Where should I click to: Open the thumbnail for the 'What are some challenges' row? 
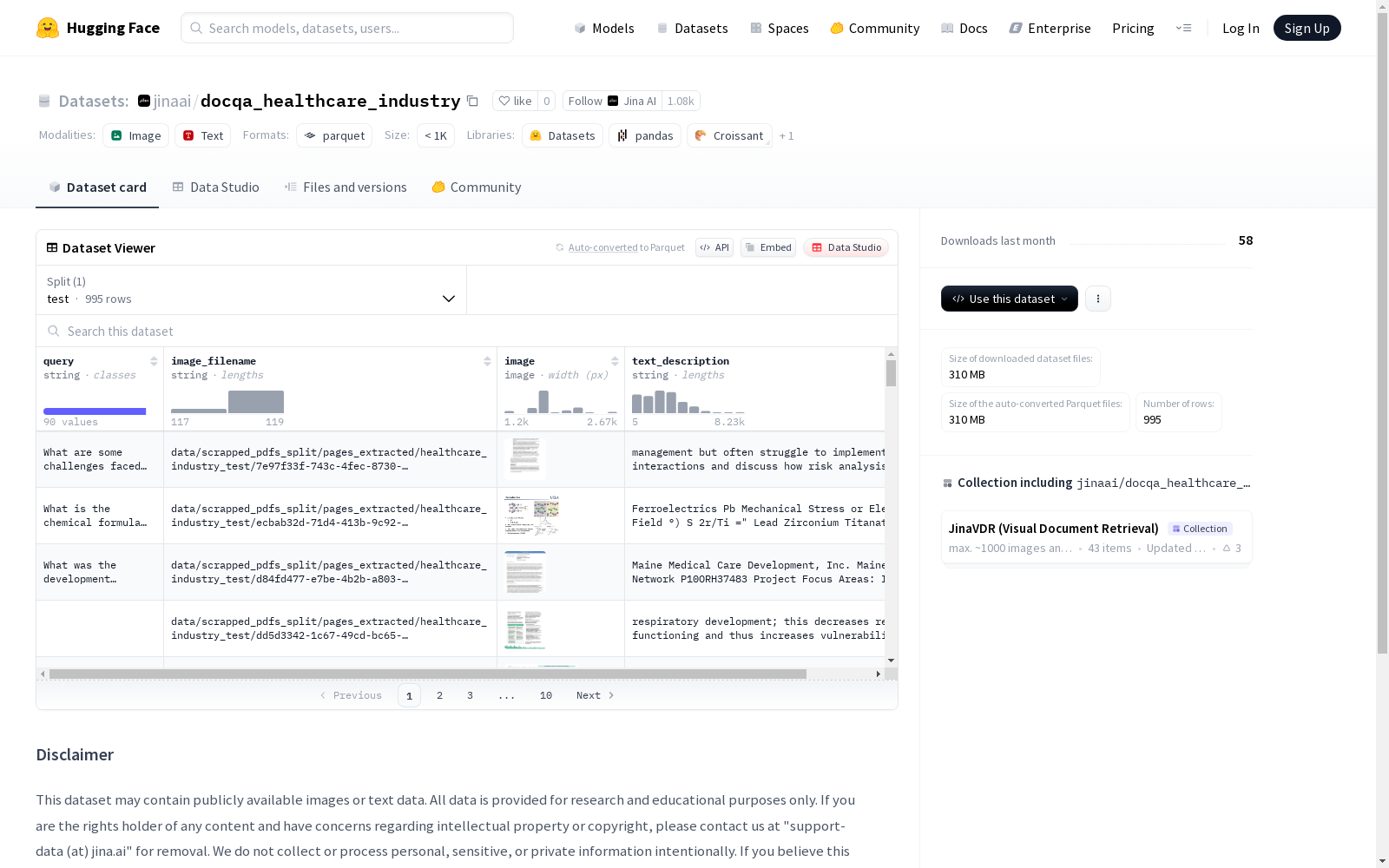point(525,458)
